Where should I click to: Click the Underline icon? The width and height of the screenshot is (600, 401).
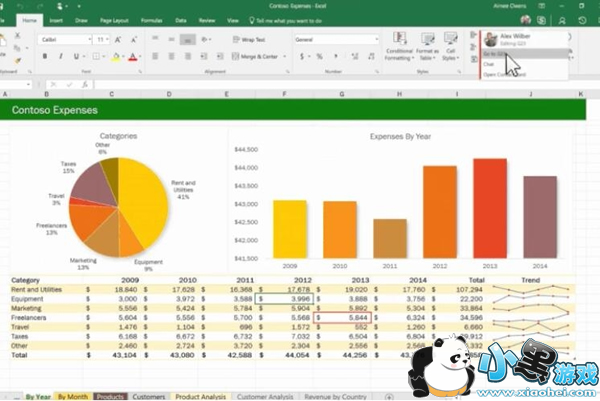pyautogui.click(x=76, y=56)
